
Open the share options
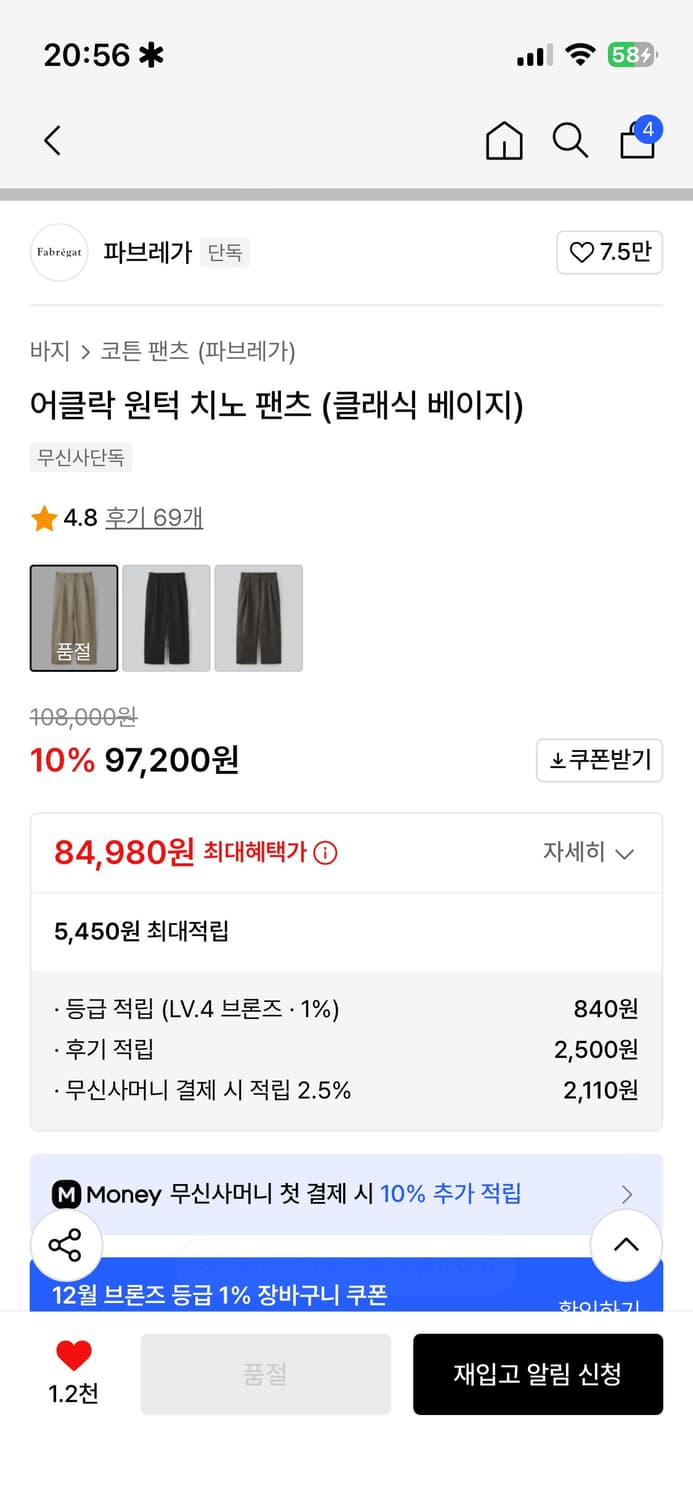pyautogui.click(x=67, y=1245)
